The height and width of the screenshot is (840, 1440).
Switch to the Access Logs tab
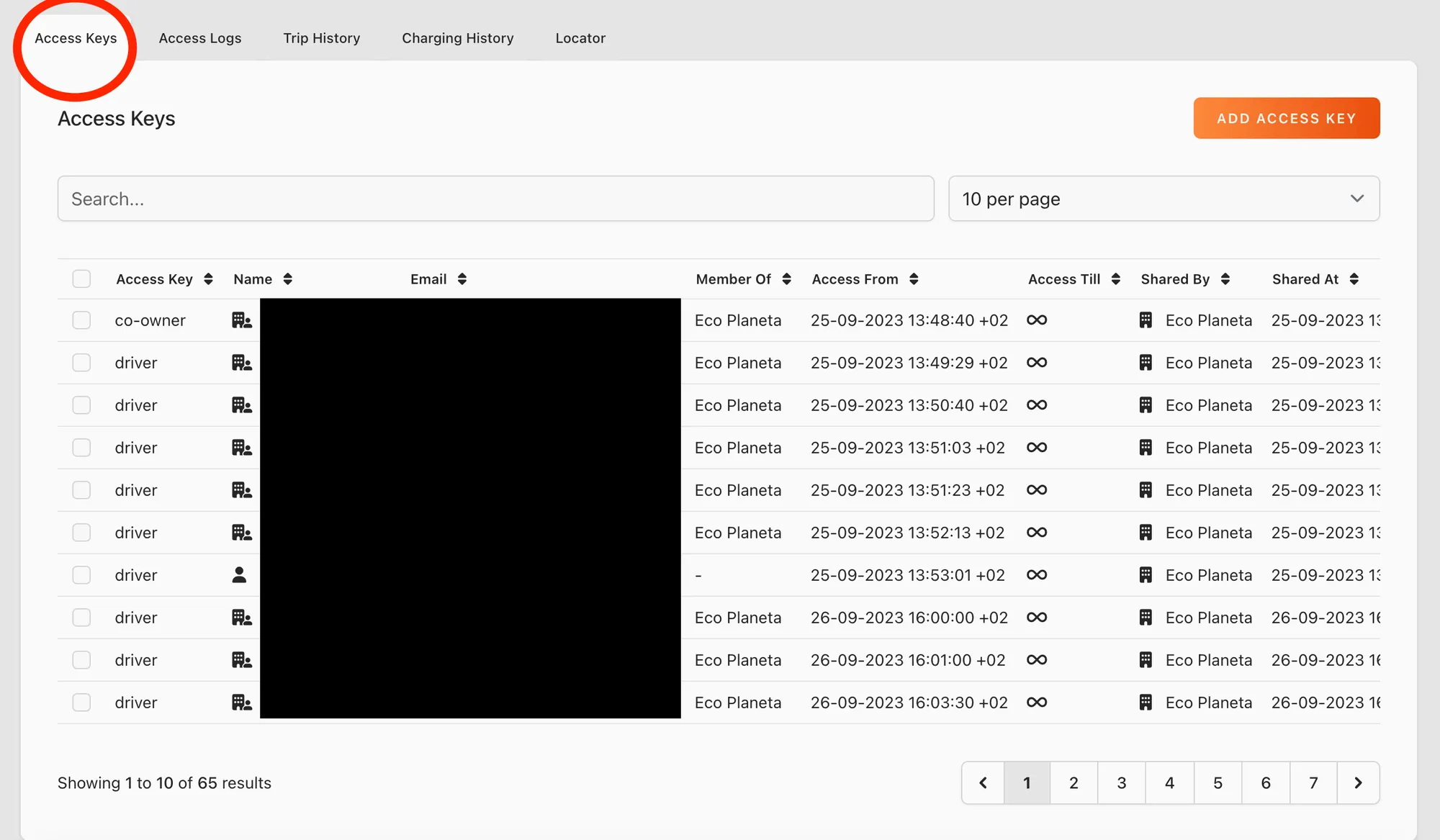[x=199, y=38]
